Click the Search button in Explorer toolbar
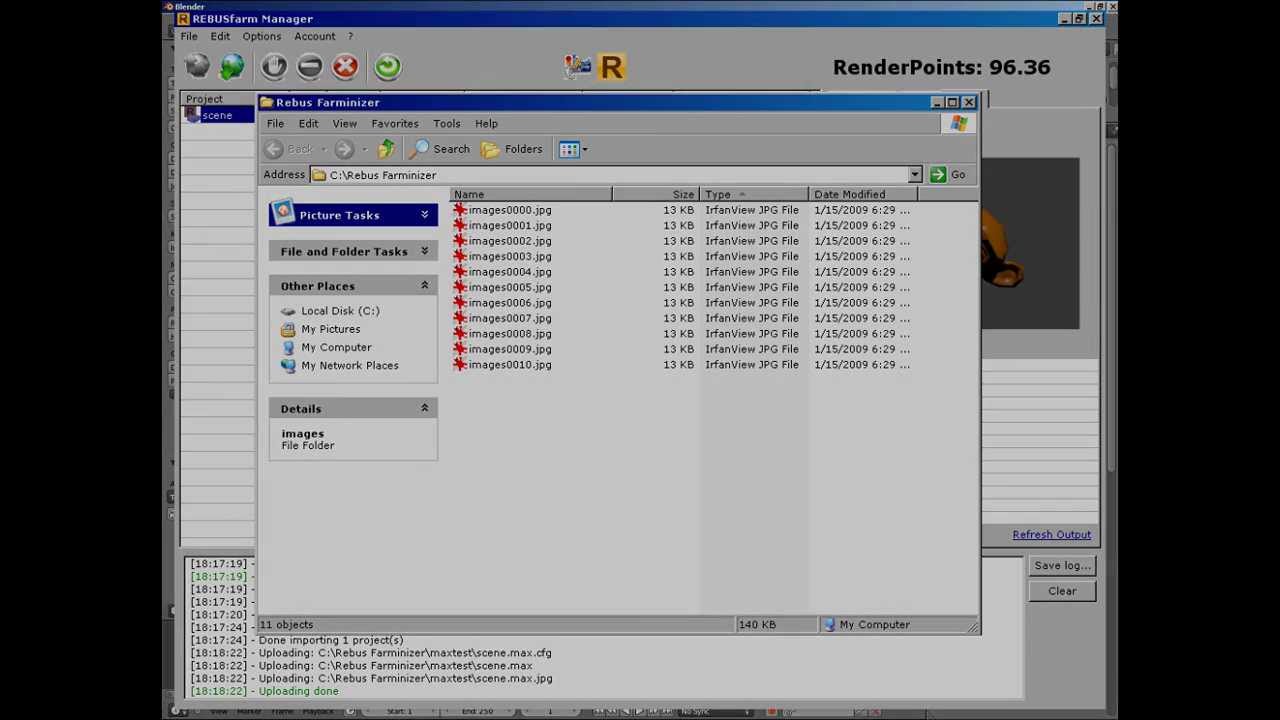 coord(440,149)
